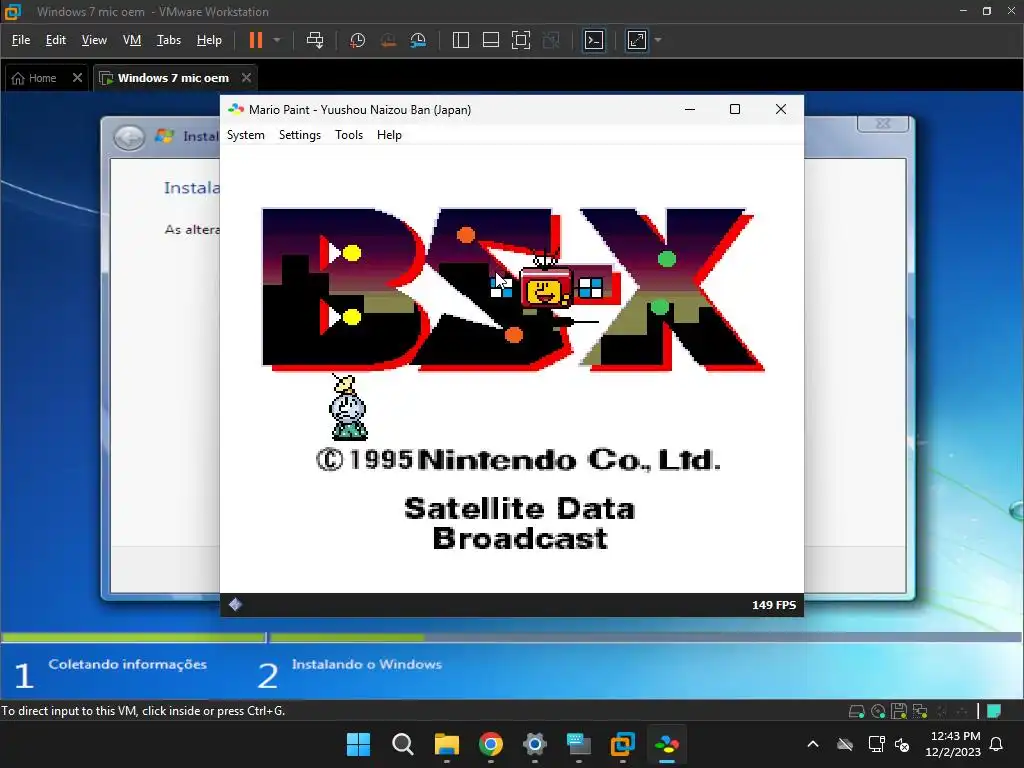Open the VMware Tabs menu
The width and height of the screenshot is (1024, 768).
169,40
